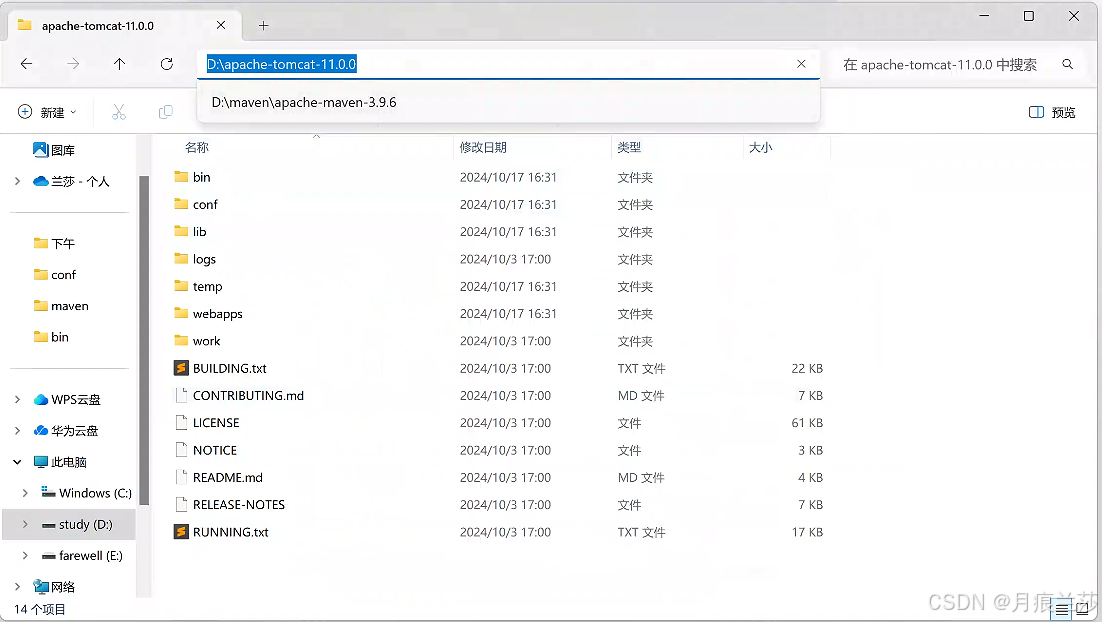
Task: Select the temp folder icon
Action: coord(181,286)
